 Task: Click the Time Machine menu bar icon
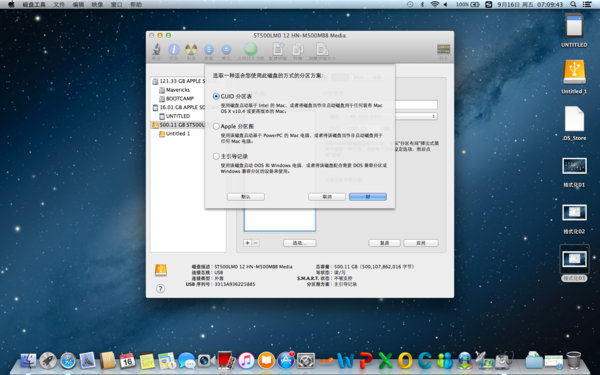pyautogui.click(x=410, y=5)
